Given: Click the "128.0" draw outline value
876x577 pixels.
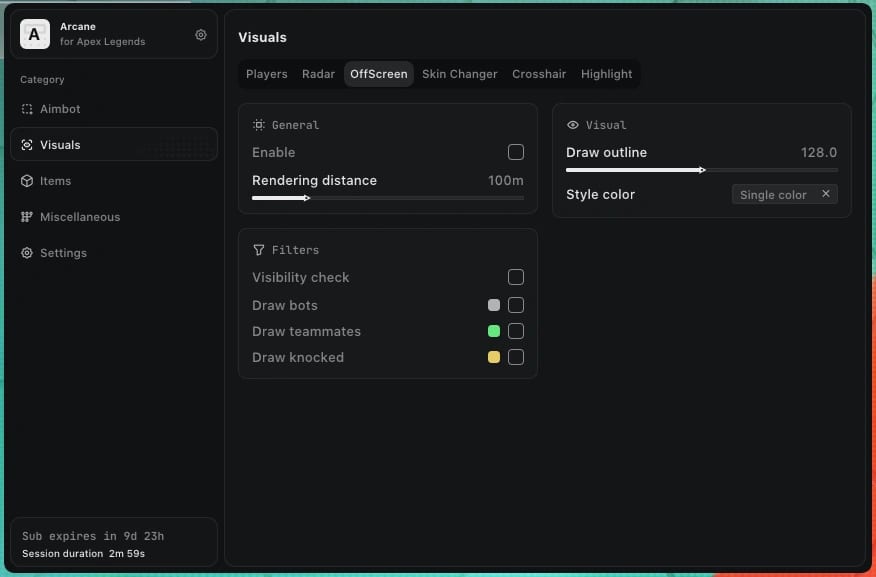Looking at the screenshot, I should point(819,152).
